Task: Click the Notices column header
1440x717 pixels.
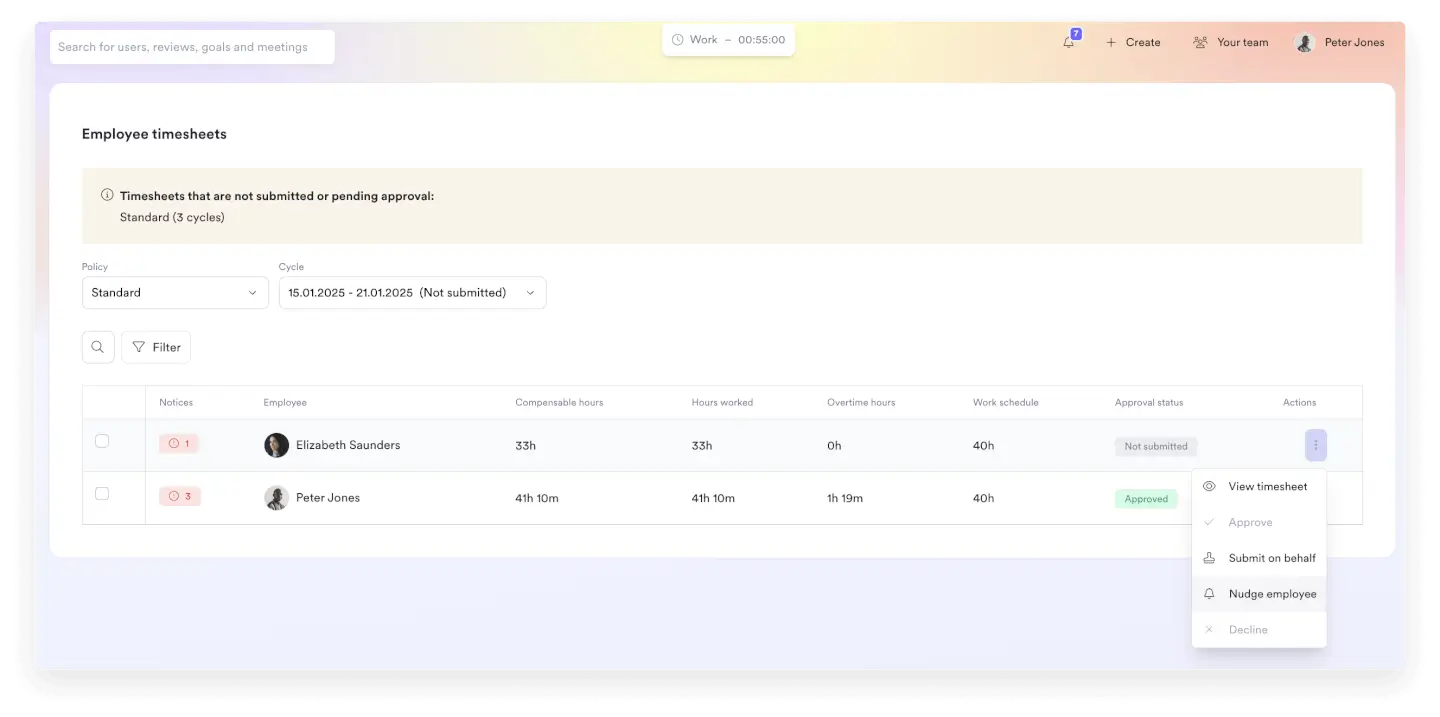Action: tap(176, 403)
